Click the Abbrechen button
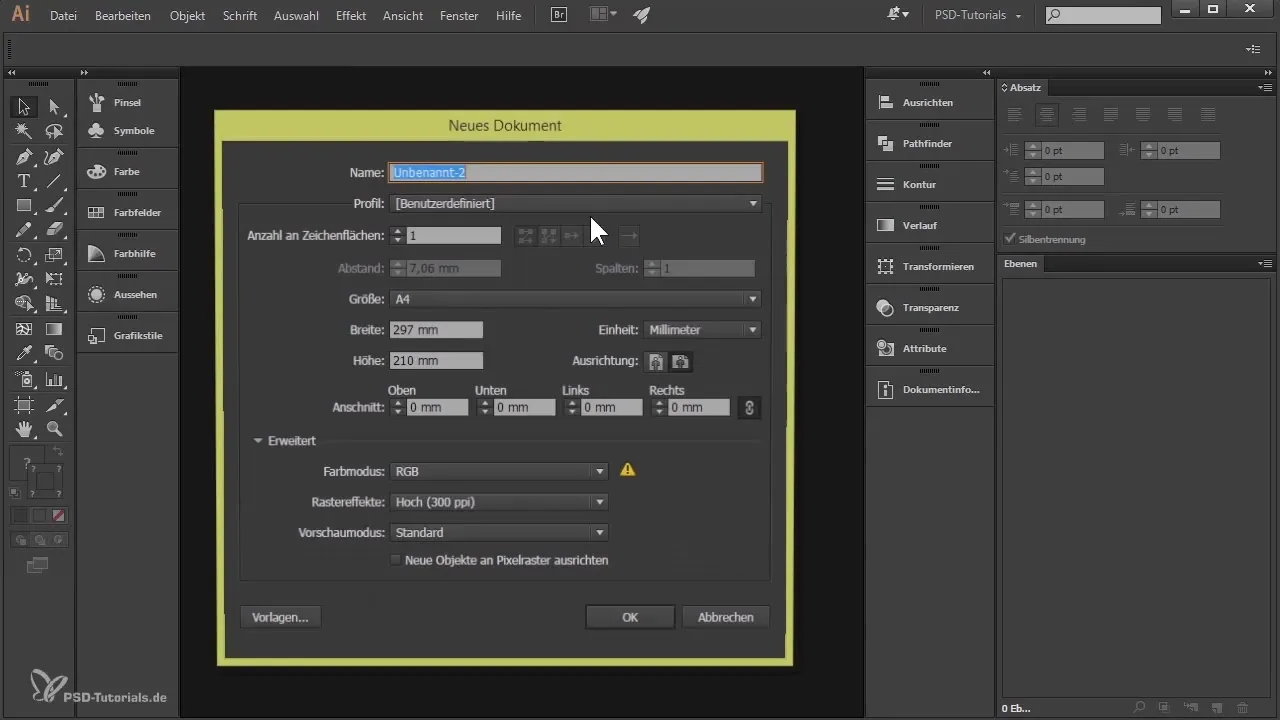The image size is (1280, 720). tap(726, 617)
